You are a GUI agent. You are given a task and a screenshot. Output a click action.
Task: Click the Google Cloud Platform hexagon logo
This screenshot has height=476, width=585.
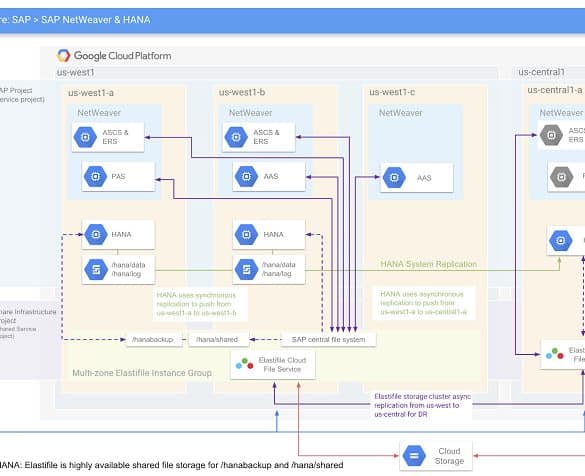point(63,56)
